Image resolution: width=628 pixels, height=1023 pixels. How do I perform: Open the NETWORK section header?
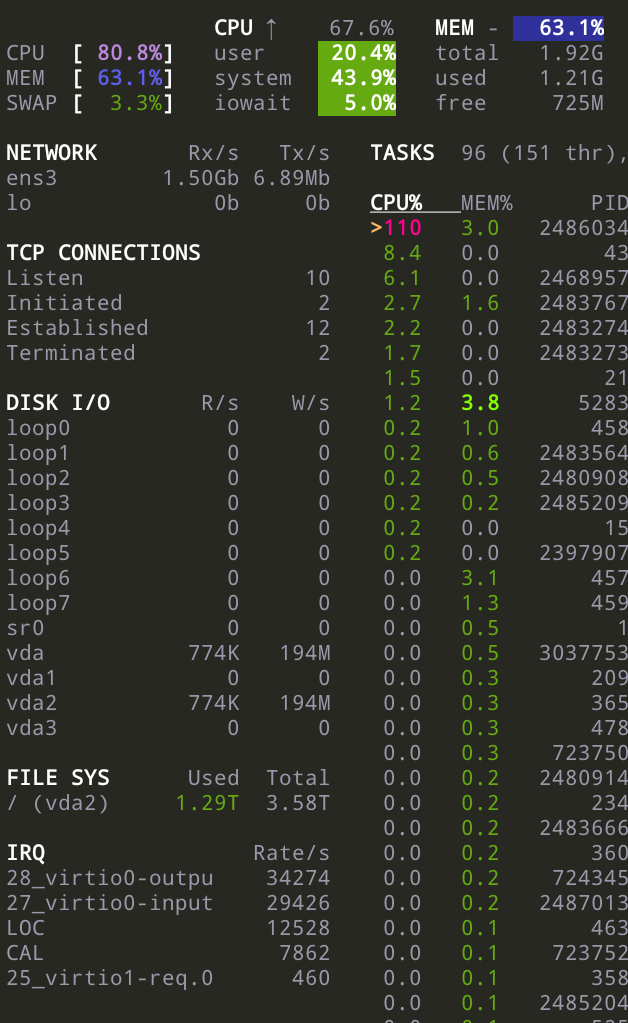click(x=52, y=153)
